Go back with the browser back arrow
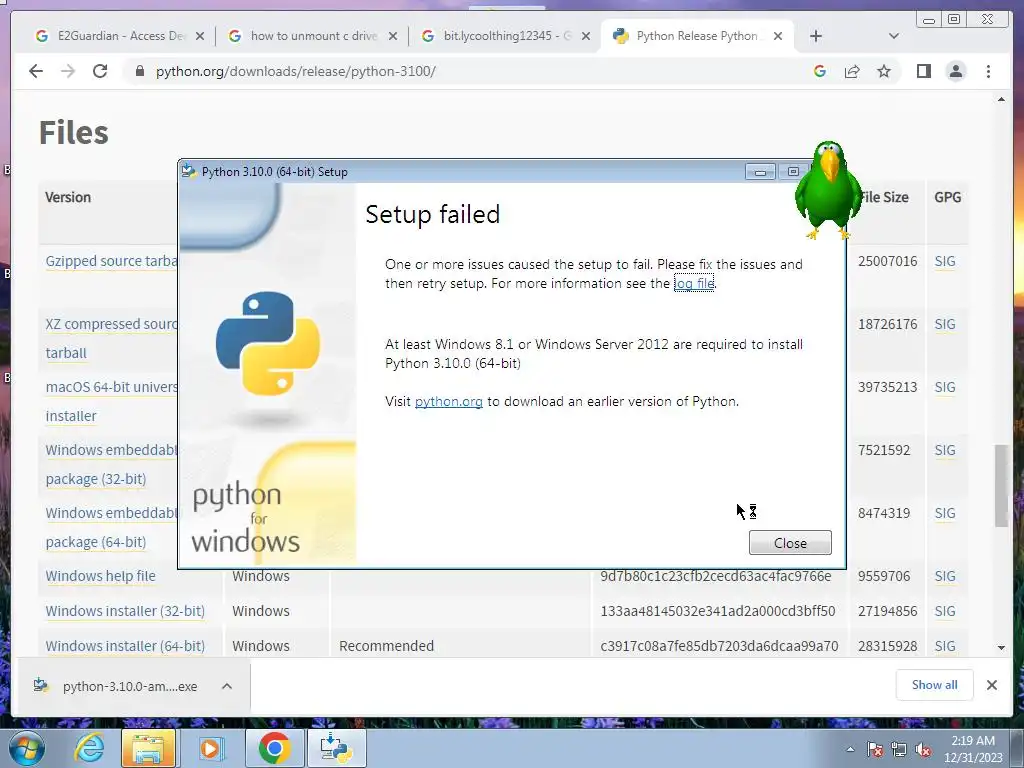This screenshot has height=768, width=1024. [36, 71]
